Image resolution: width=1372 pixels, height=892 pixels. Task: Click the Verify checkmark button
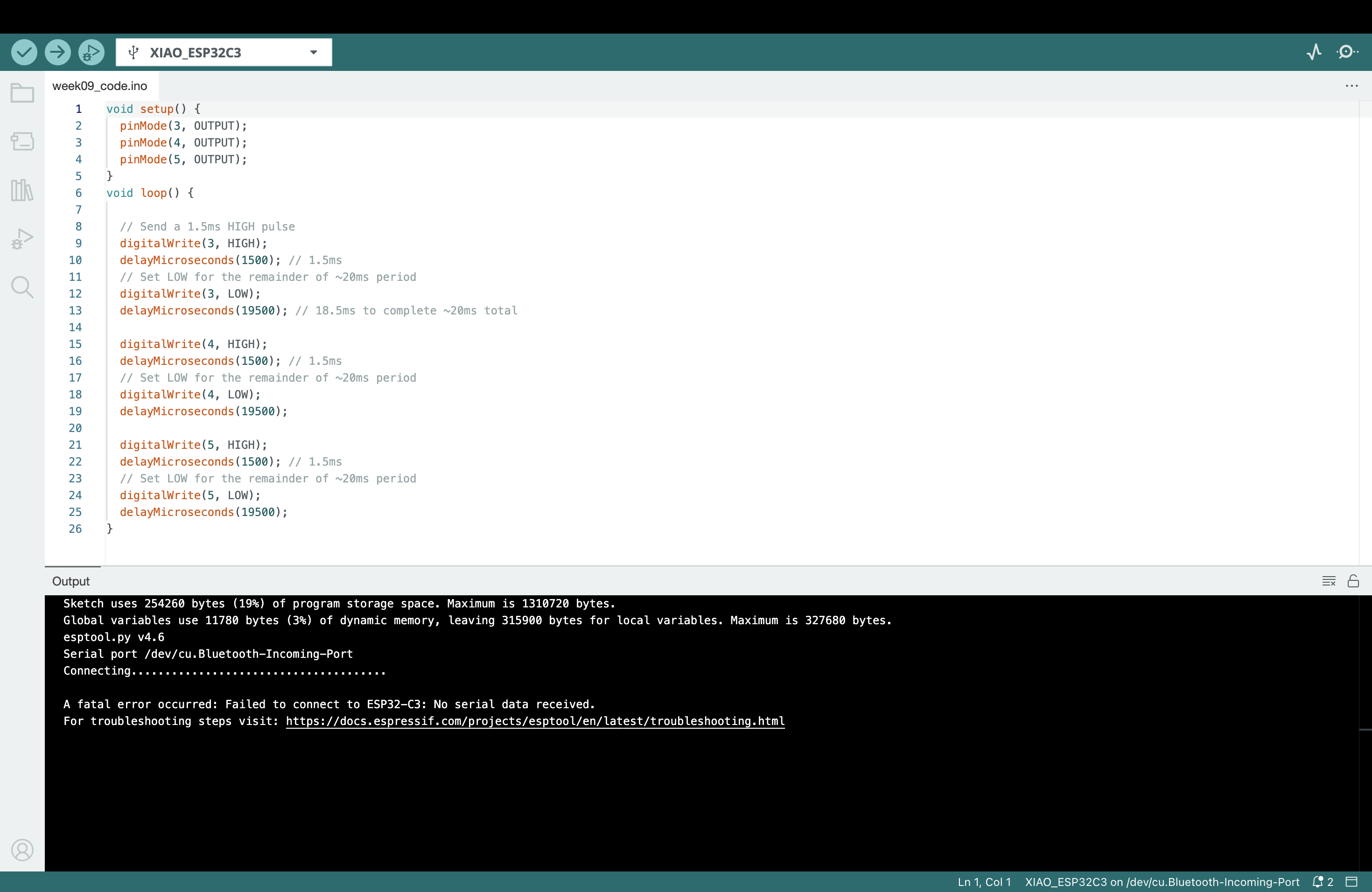[24, 52]
